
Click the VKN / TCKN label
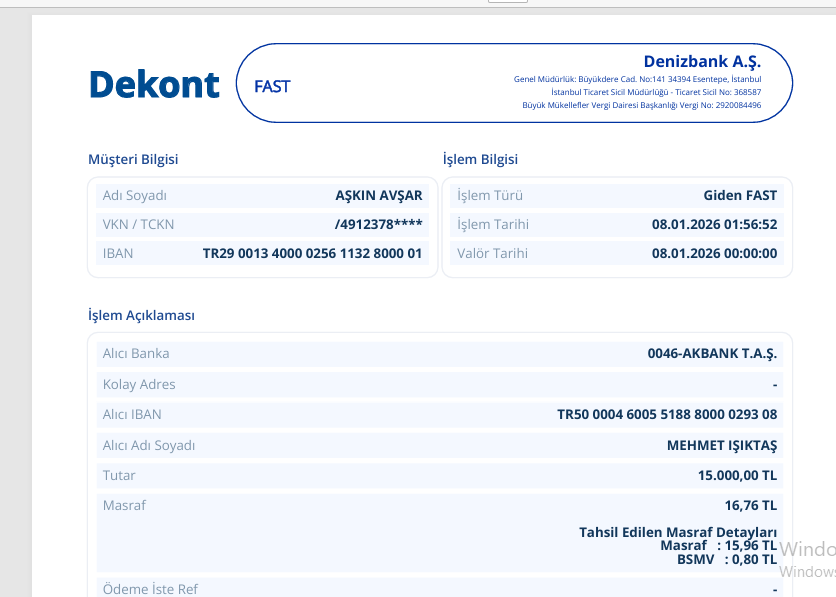(x=138, y=224)
